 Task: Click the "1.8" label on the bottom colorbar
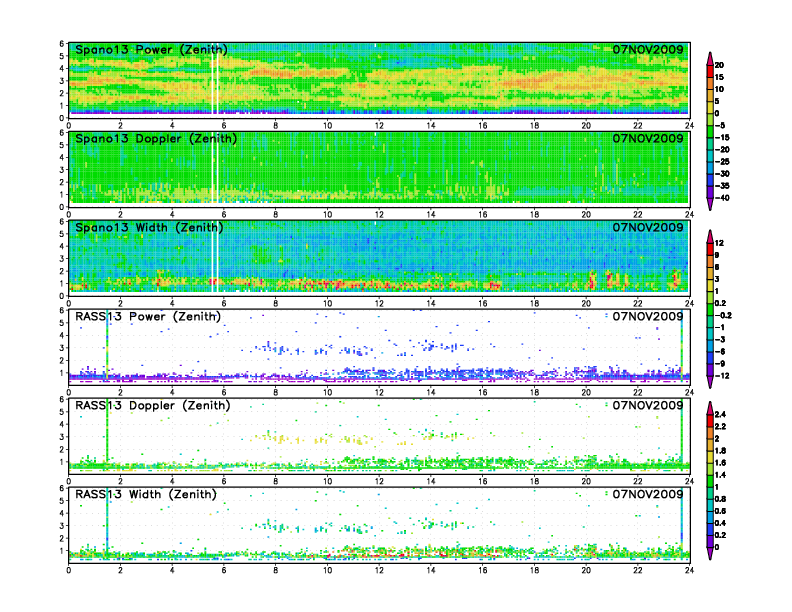[x=720, y=450]
